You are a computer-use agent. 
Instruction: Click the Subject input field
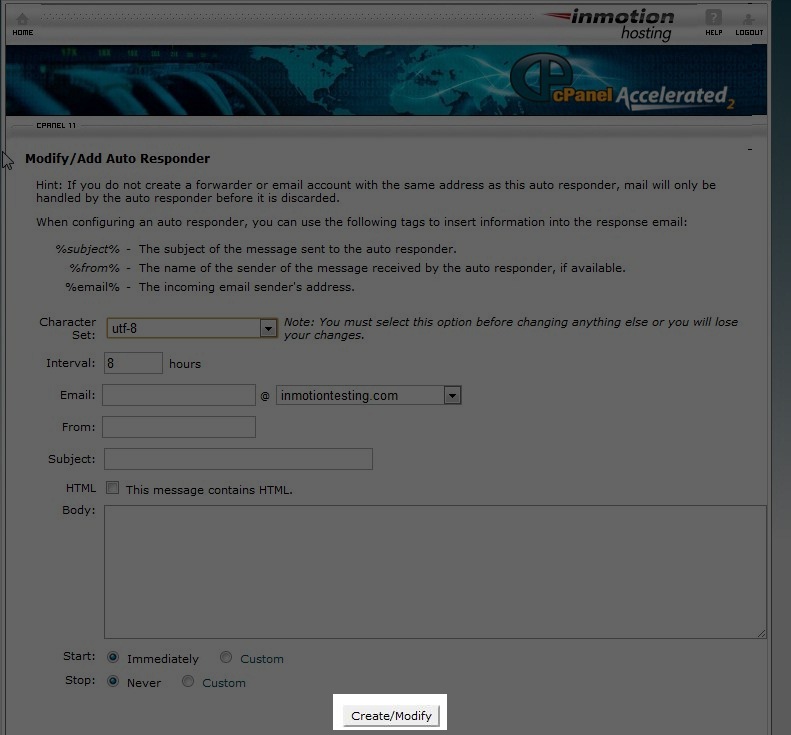click(238, 459)
